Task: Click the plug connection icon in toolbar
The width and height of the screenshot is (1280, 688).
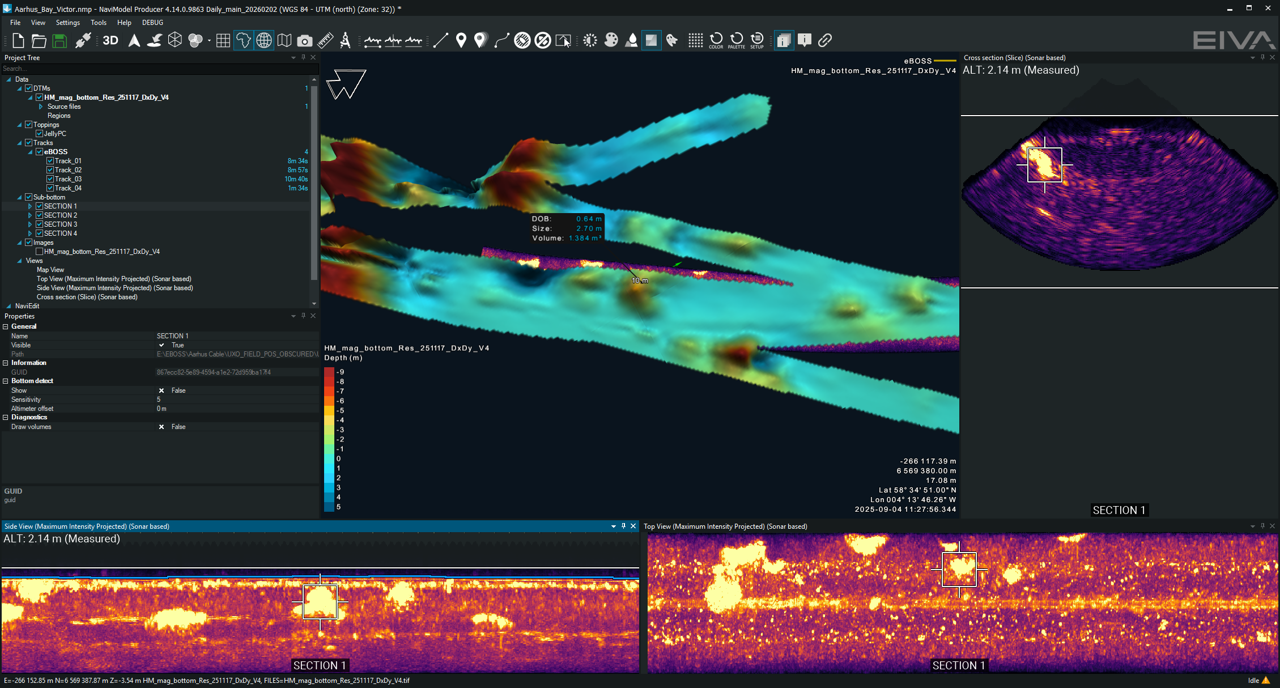Action: [x=83, y=41]
